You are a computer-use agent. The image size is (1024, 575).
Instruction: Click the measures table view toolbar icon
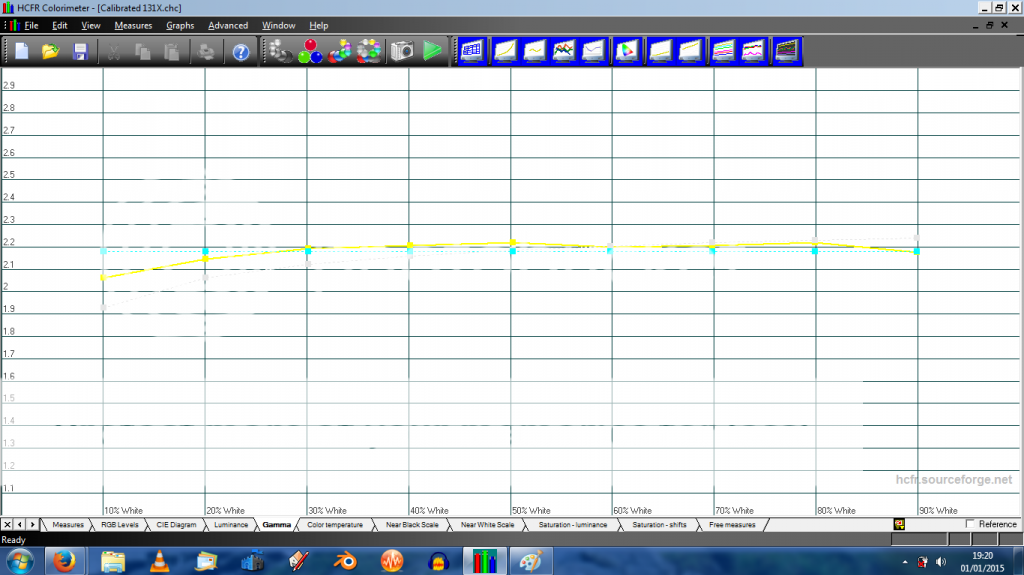tap(471, 50)
